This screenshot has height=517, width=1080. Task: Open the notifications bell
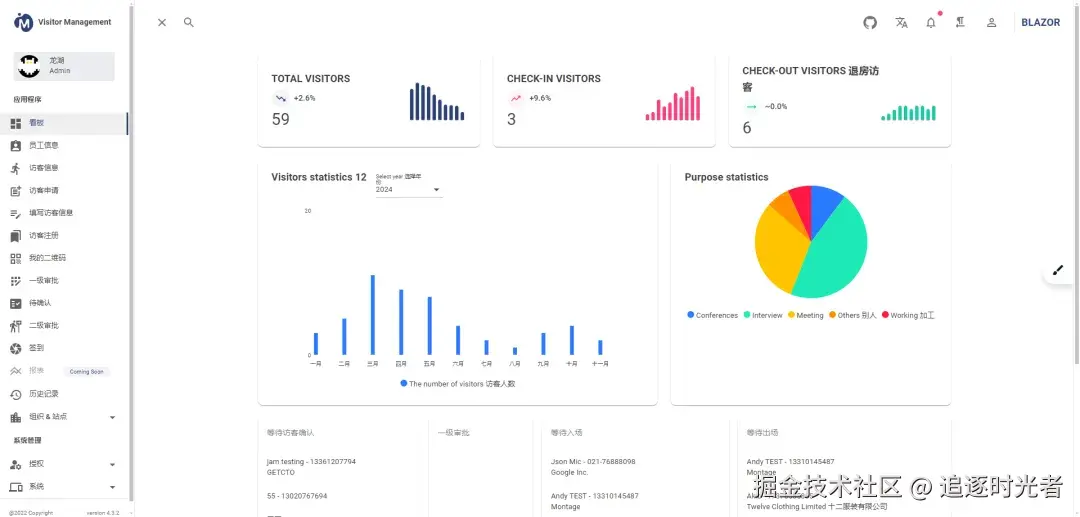point(931,23)
